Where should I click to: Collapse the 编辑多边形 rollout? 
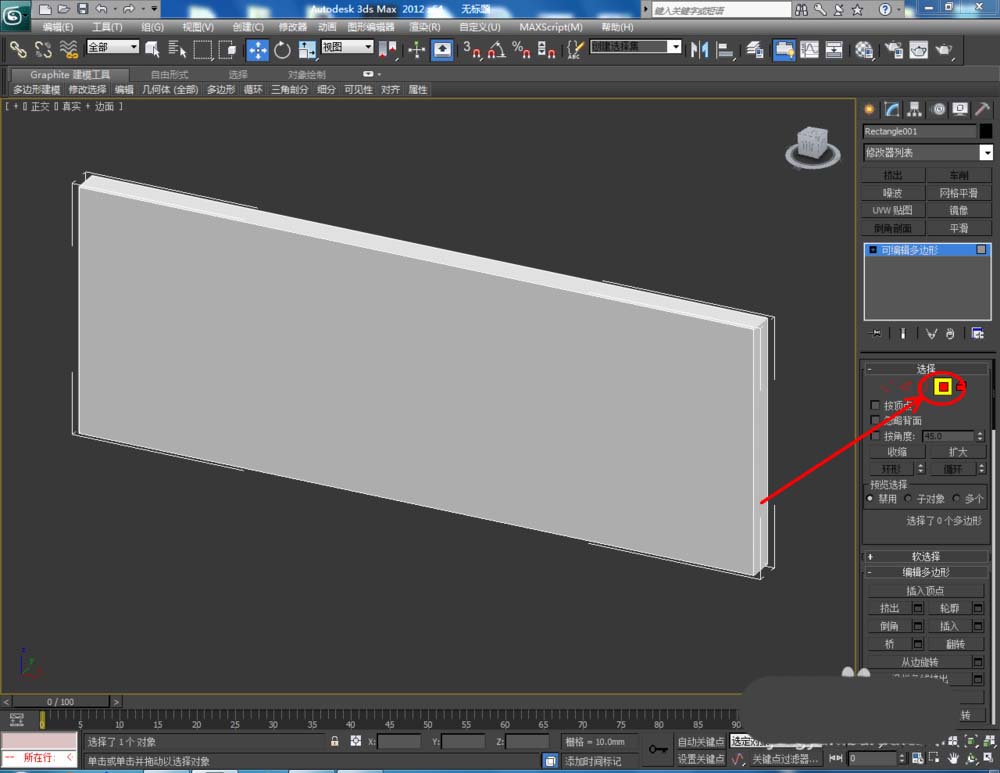[925, 572]
